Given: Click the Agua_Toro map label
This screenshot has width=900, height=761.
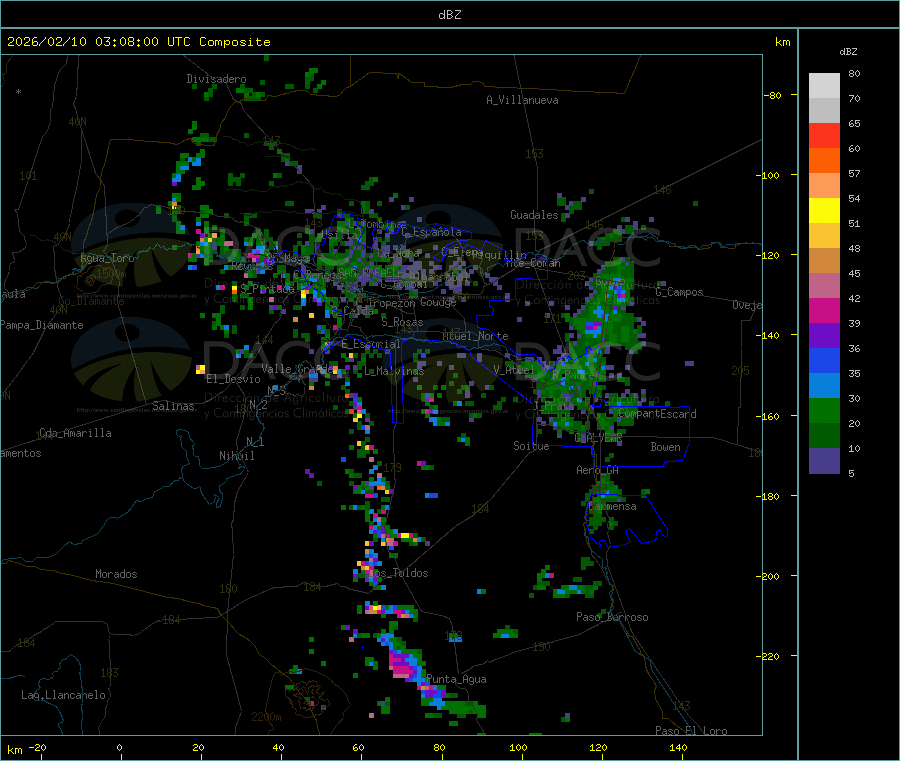Looking at the screenshot, I should click(x=107, y=258).
